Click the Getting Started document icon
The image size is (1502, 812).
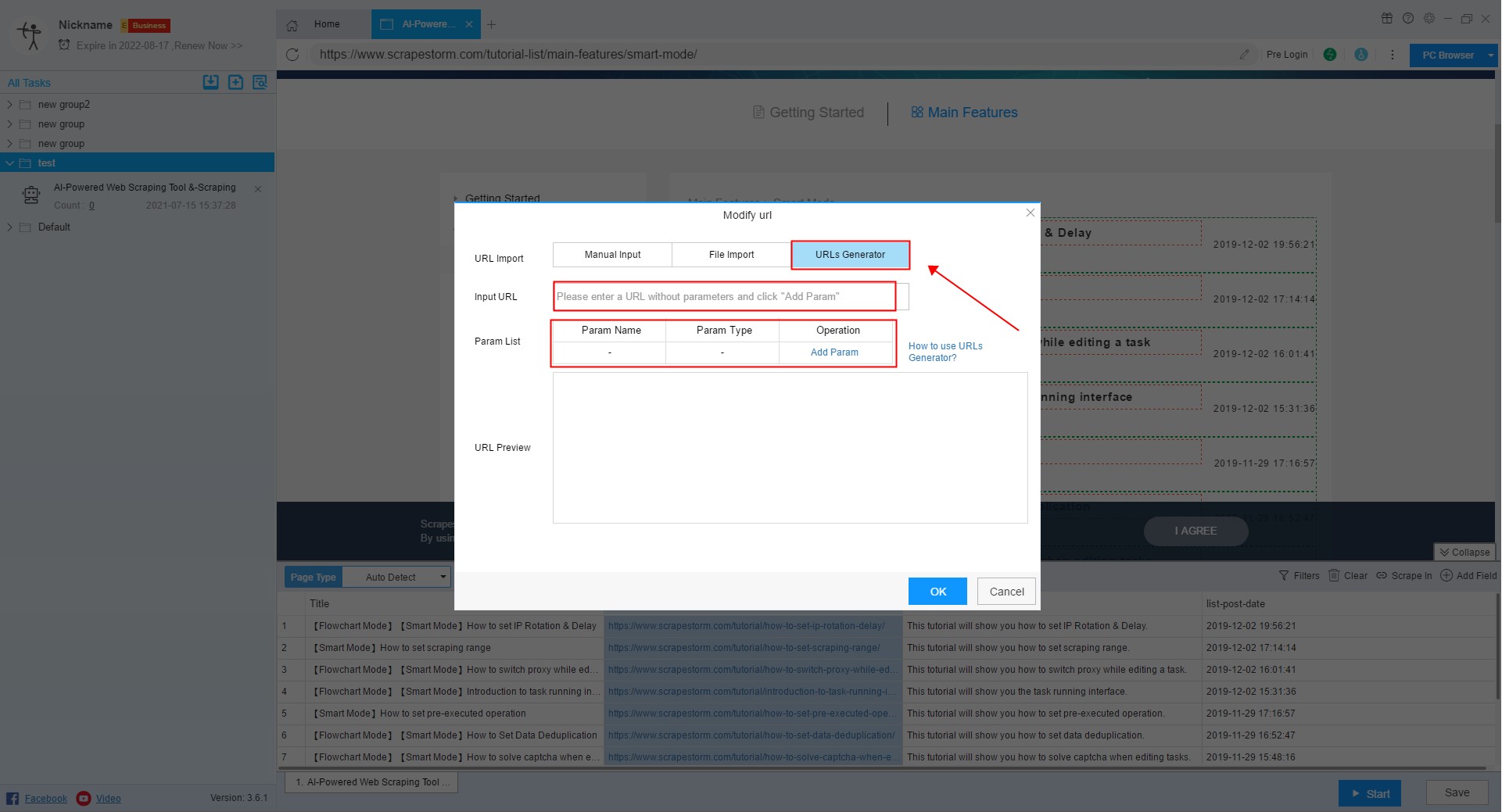coord(758,113)
